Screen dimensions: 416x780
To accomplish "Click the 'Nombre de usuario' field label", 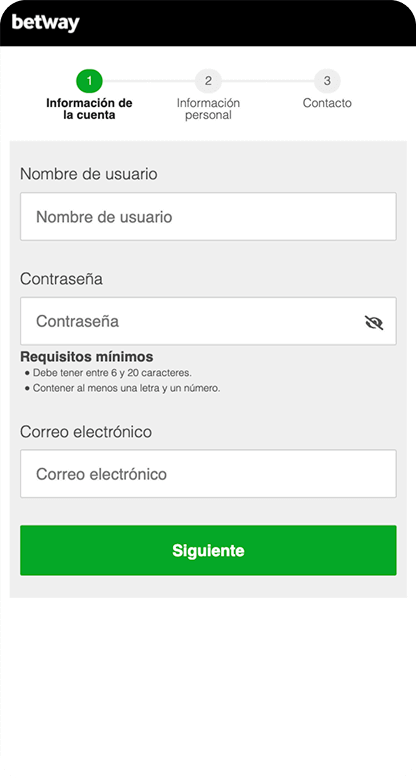I will click(x=89, y=174).
